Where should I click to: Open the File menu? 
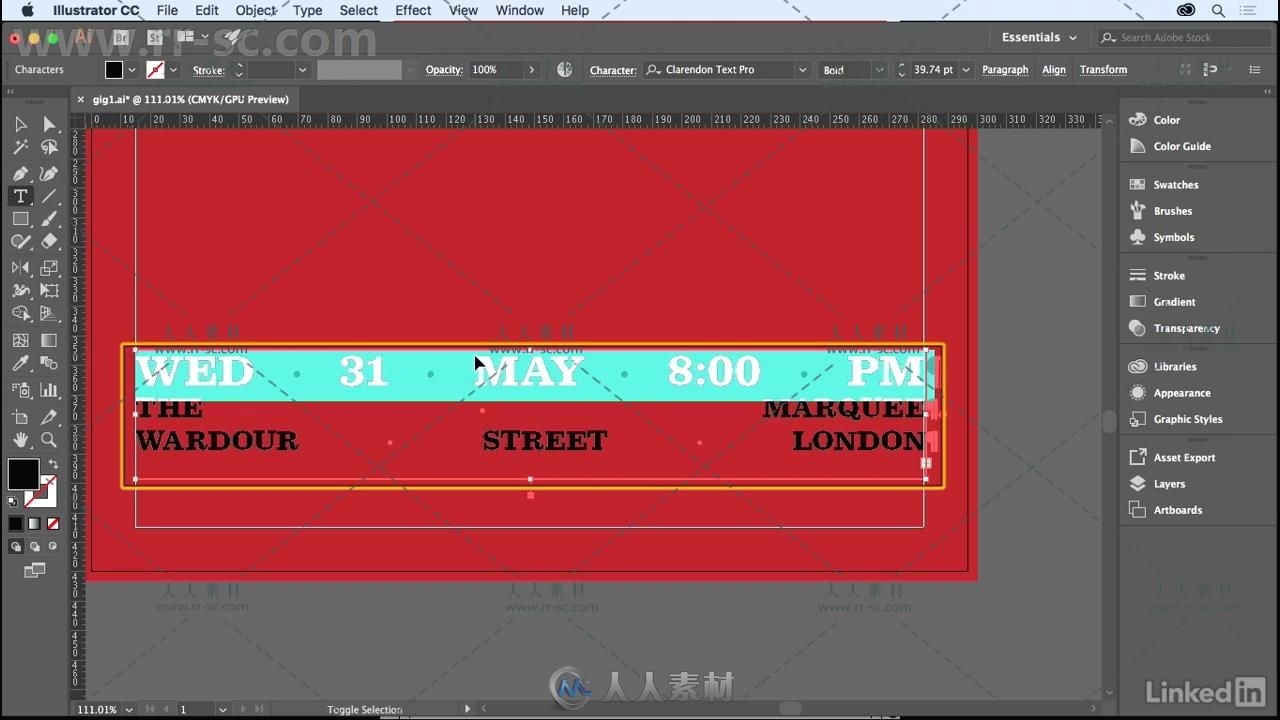167,10
